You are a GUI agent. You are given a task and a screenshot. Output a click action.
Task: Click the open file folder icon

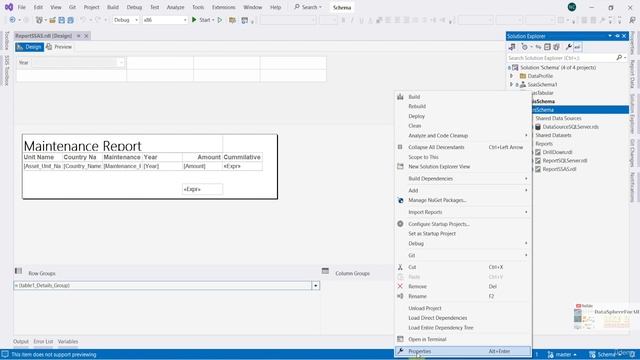tap(52, 20)
